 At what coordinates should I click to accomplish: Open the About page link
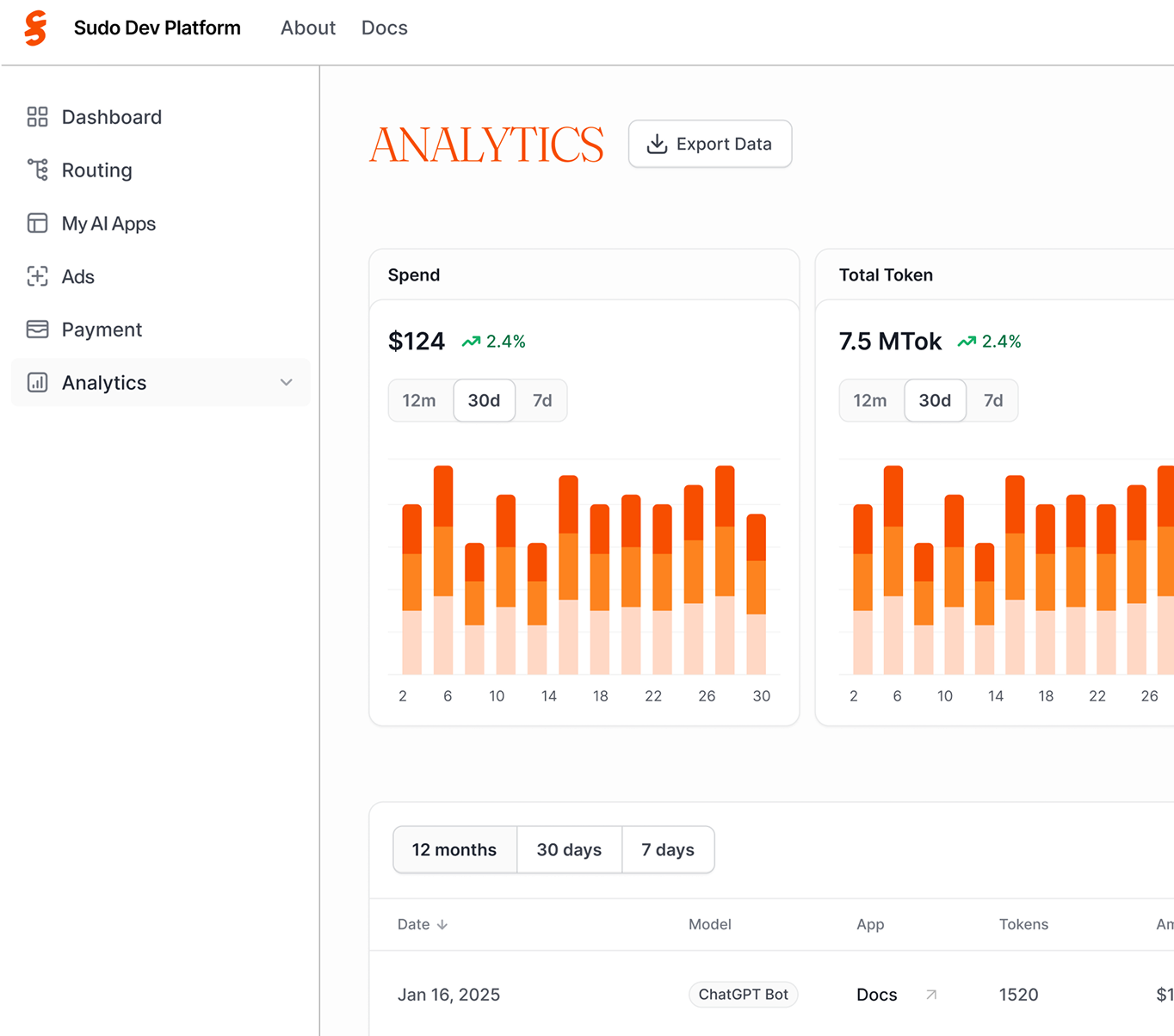(x=307, y=28)
